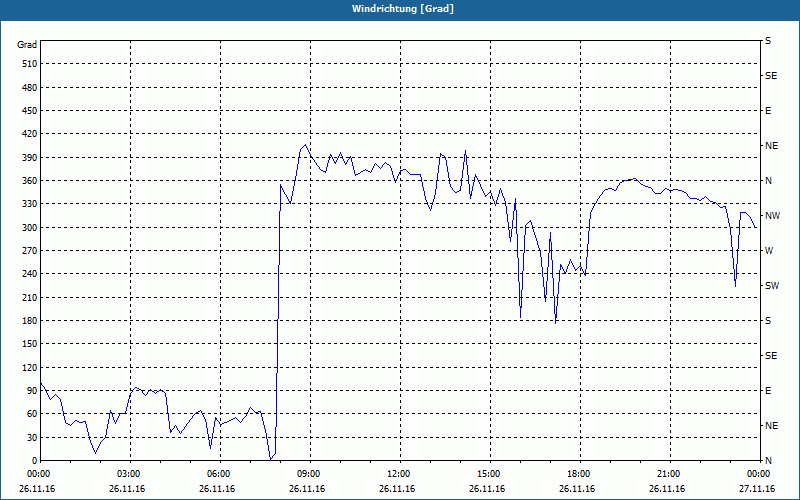The height and width of the screenshot is (500, 800).
Task: Click the 270 y-axis label
Action: tap(30, 251)
